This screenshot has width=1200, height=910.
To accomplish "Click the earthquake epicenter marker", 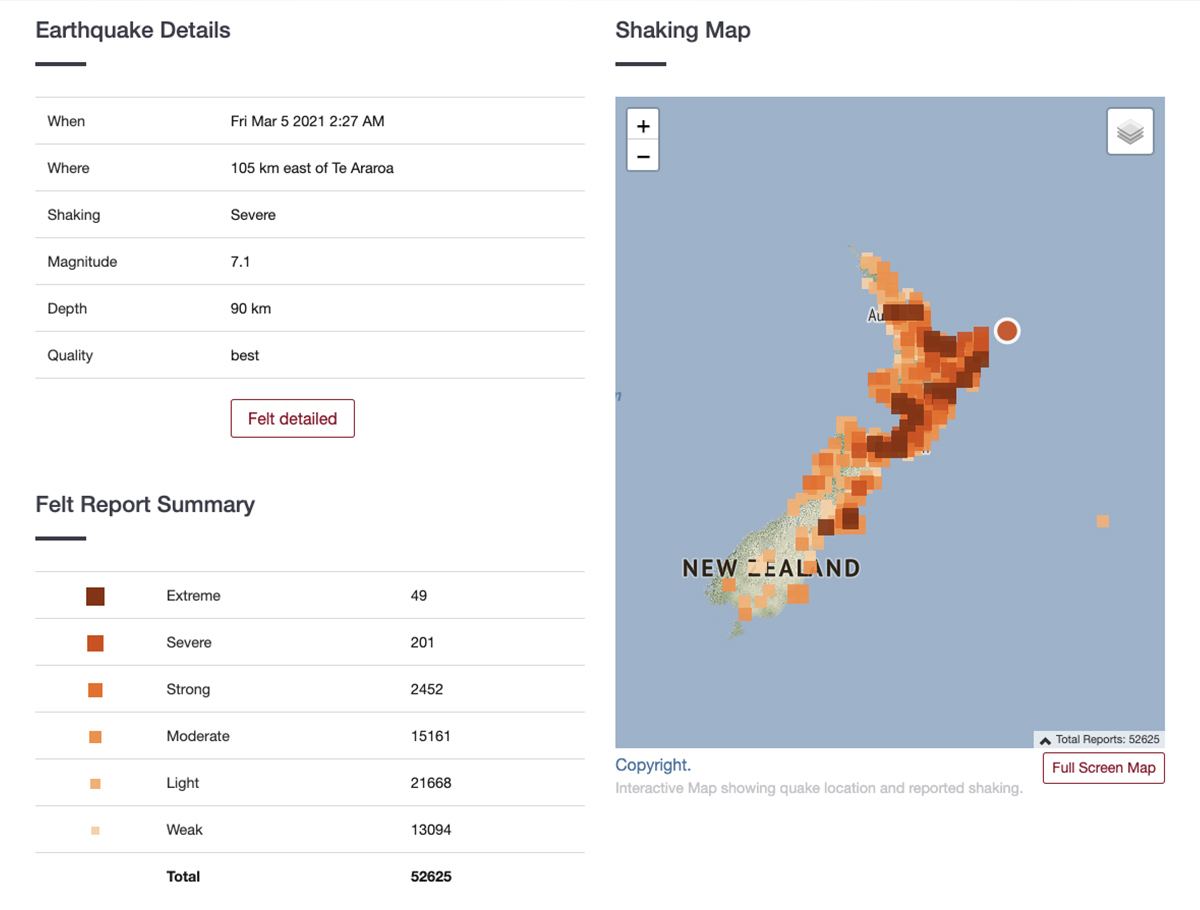I will 1007,330.
